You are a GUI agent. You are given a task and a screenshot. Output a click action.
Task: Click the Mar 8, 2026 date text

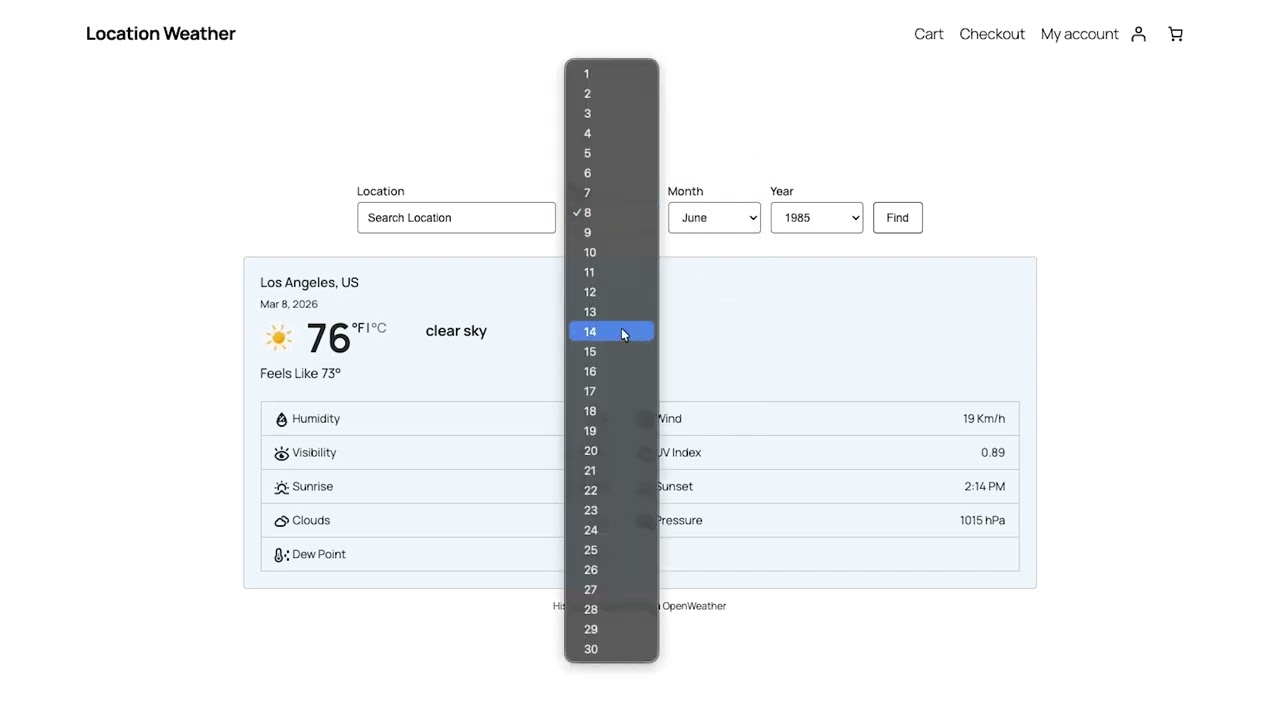[289, 304]
